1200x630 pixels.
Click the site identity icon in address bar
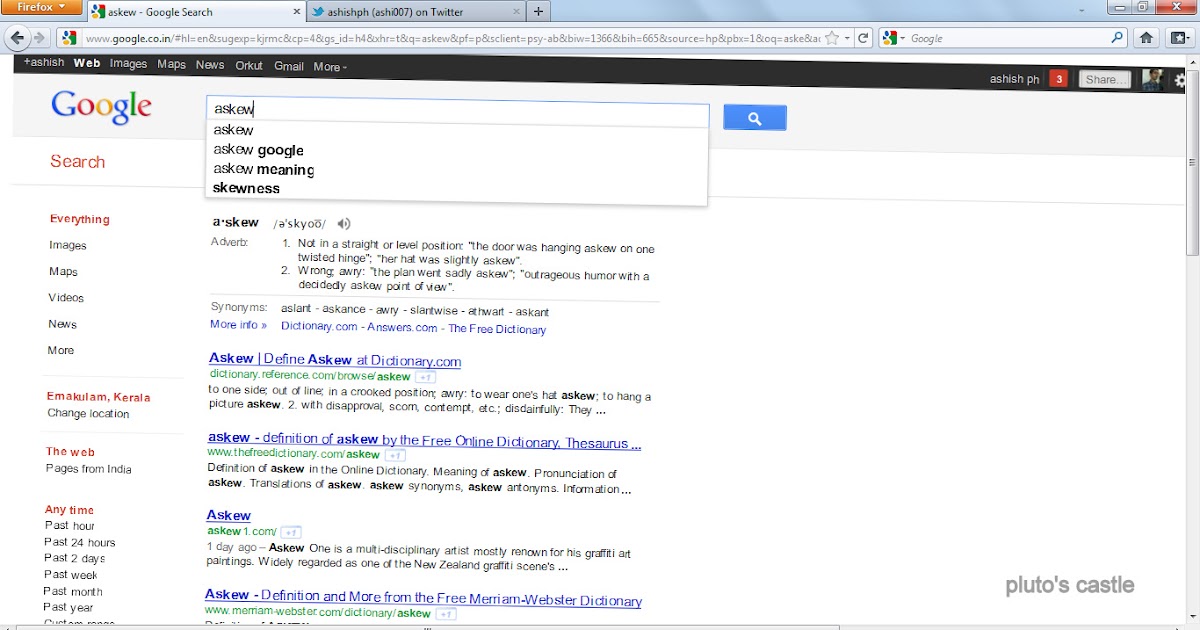coord(68,38)
